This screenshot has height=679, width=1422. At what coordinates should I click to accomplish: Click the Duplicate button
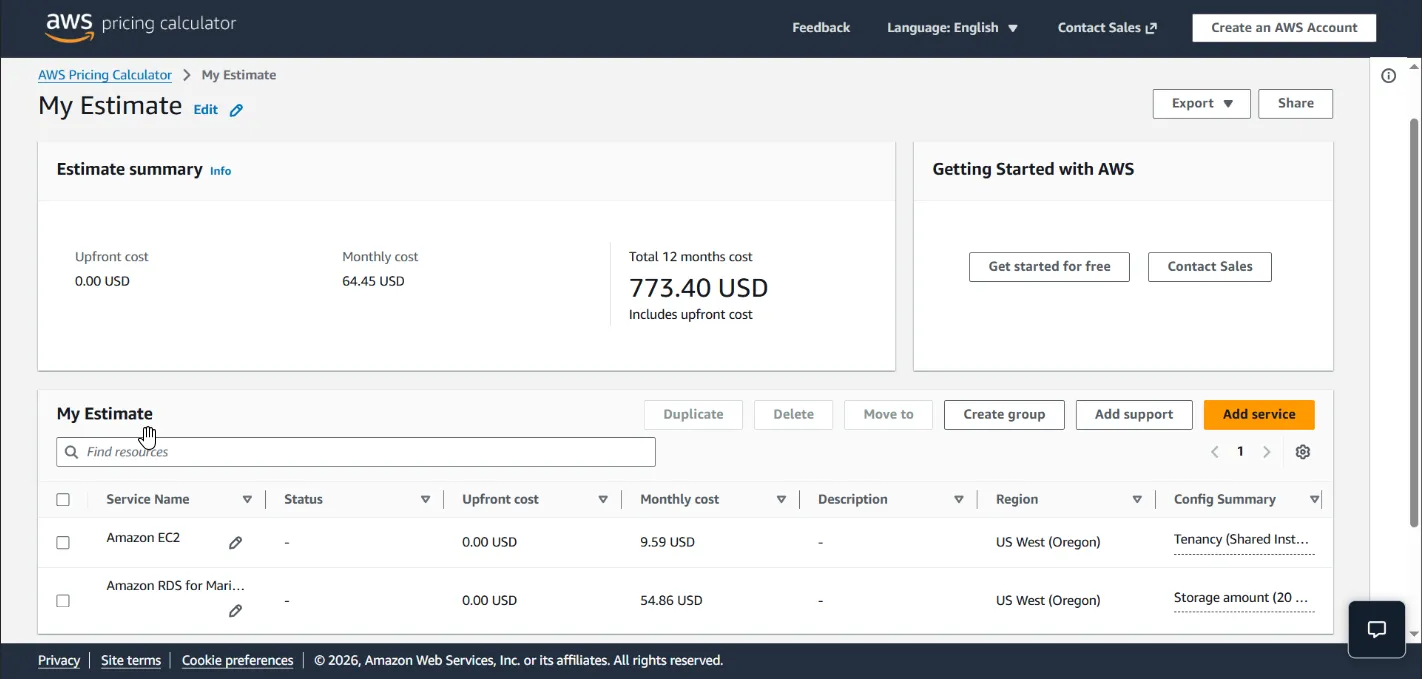[x=693, y=415]
